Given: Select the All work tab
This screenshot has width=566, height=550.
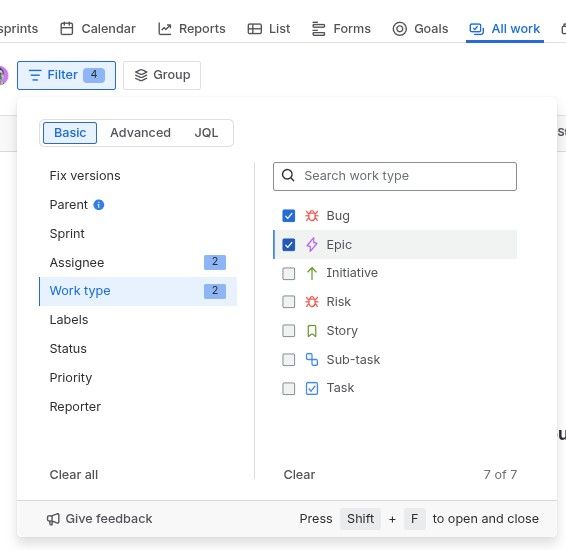Looking at the screenshot, I should pyautogui.click(x=504, y=29).
